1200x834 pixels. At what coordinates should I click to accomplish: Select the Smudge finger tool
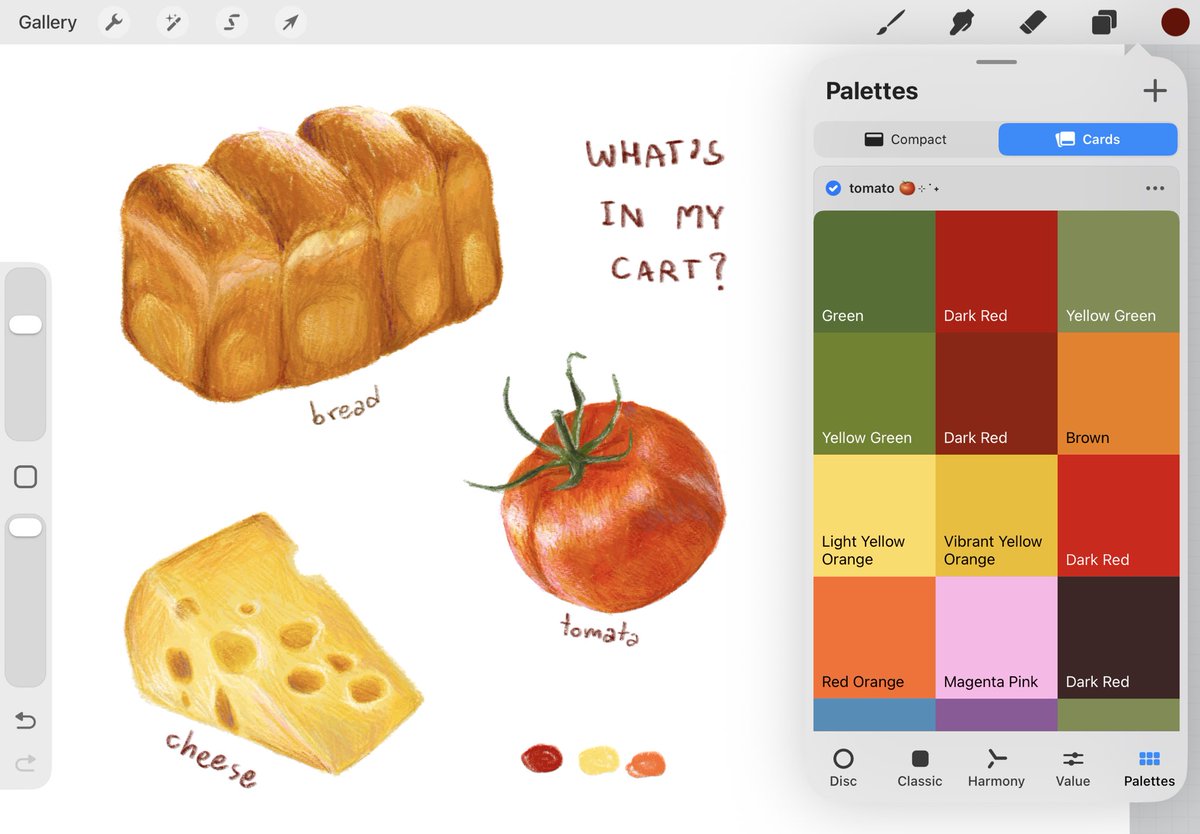coord(961,22)
